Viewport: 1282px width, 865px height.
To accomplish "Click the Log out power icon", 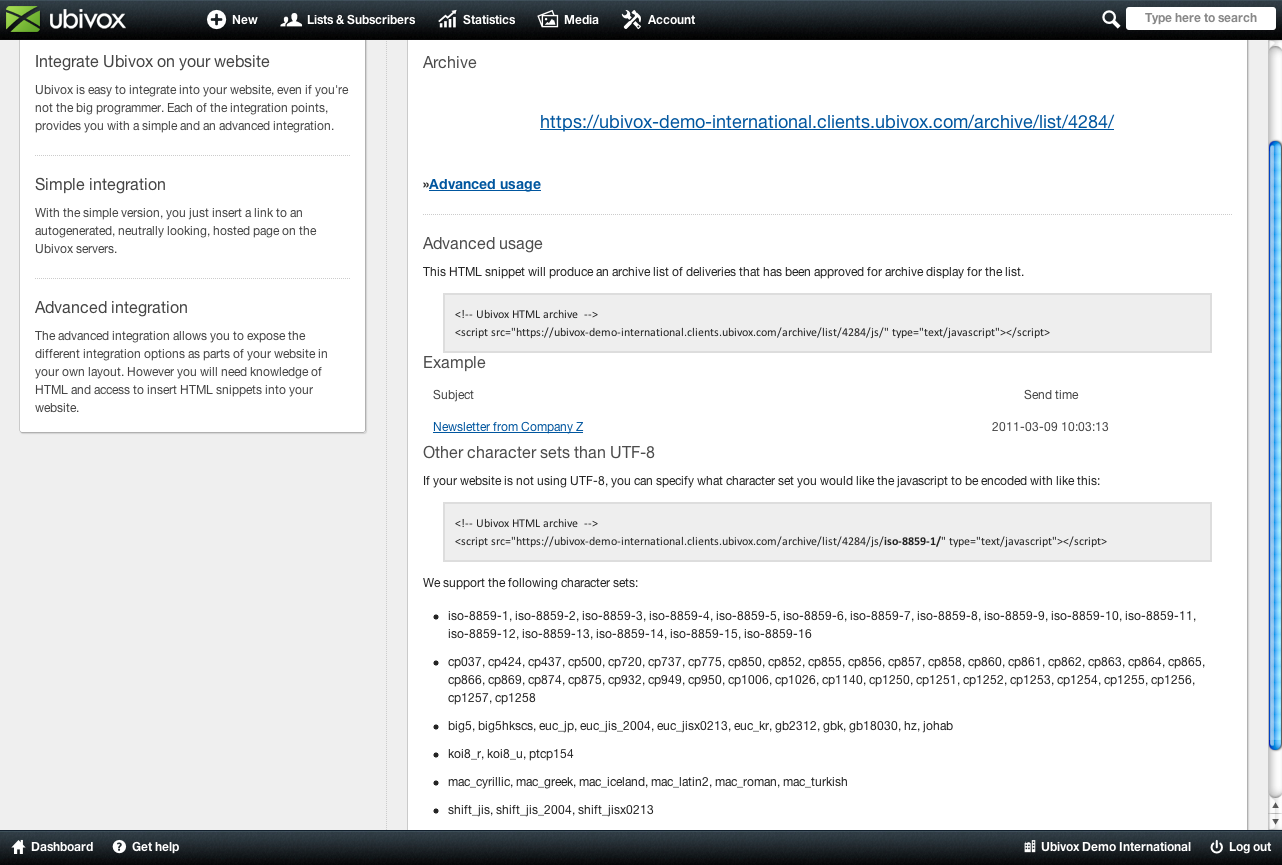I will click(1217, 847).
